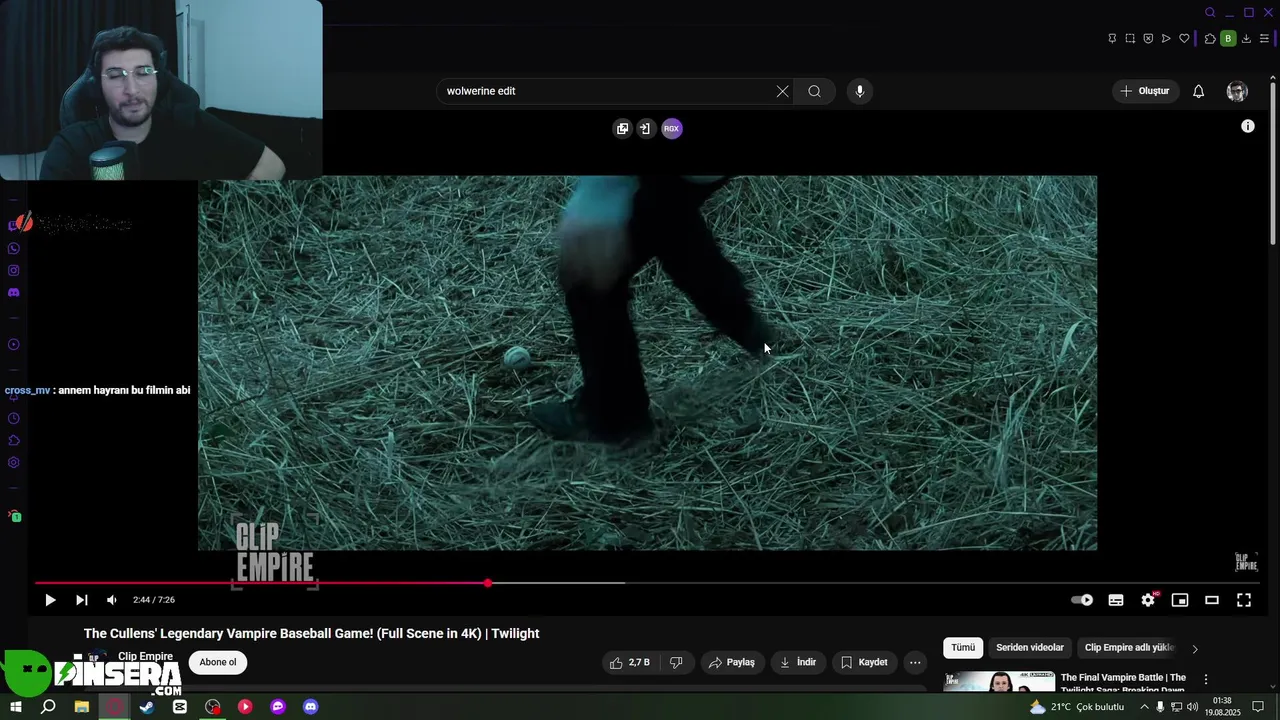This screenshot has height=720, width=1280.
Task: Select the Clip Empire adlı yükle chip
Action: coord(1129,648)
